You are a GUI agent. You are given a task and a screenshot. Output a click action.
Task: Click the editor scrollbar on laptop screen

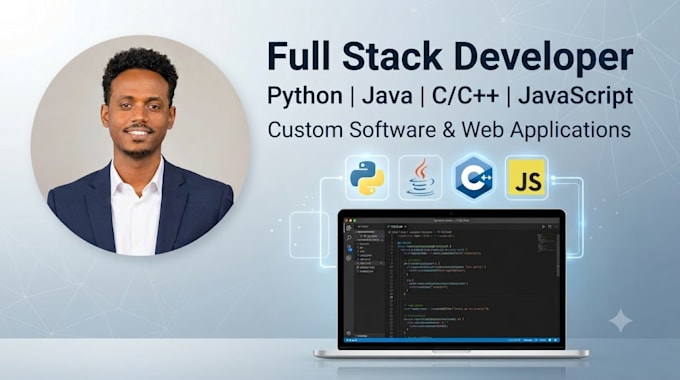click(x=558, y=254)
